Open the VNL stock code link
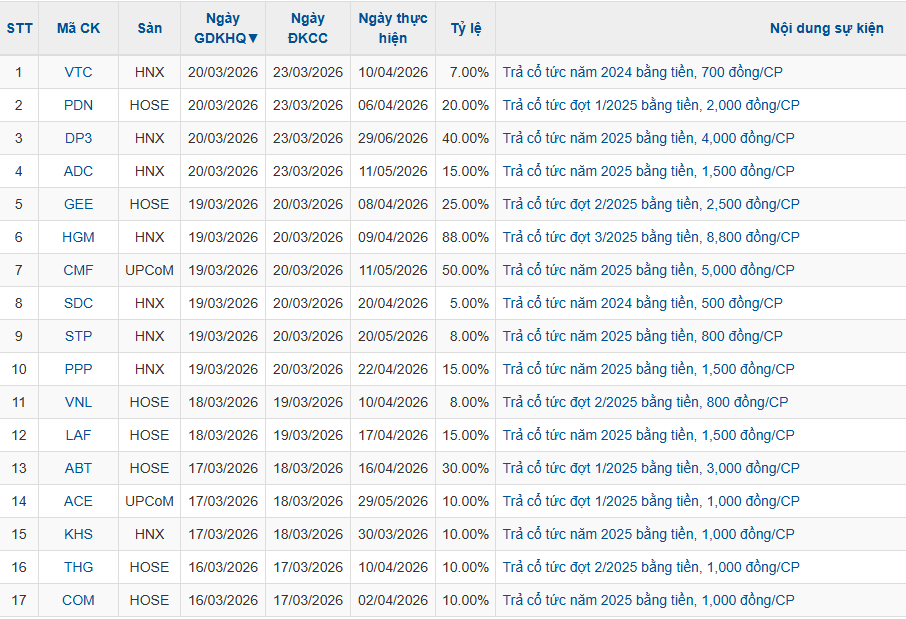The image size is (906, 619). pos(78,402)
